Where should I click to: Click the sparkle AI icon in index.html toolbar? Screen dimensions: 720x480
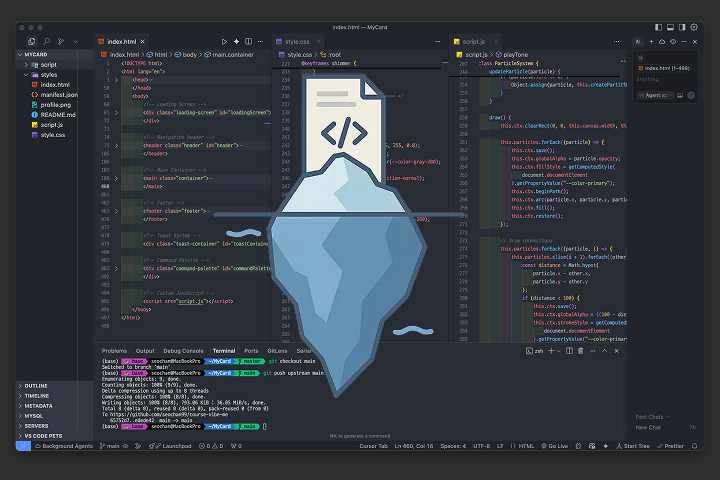click(236, 41)
